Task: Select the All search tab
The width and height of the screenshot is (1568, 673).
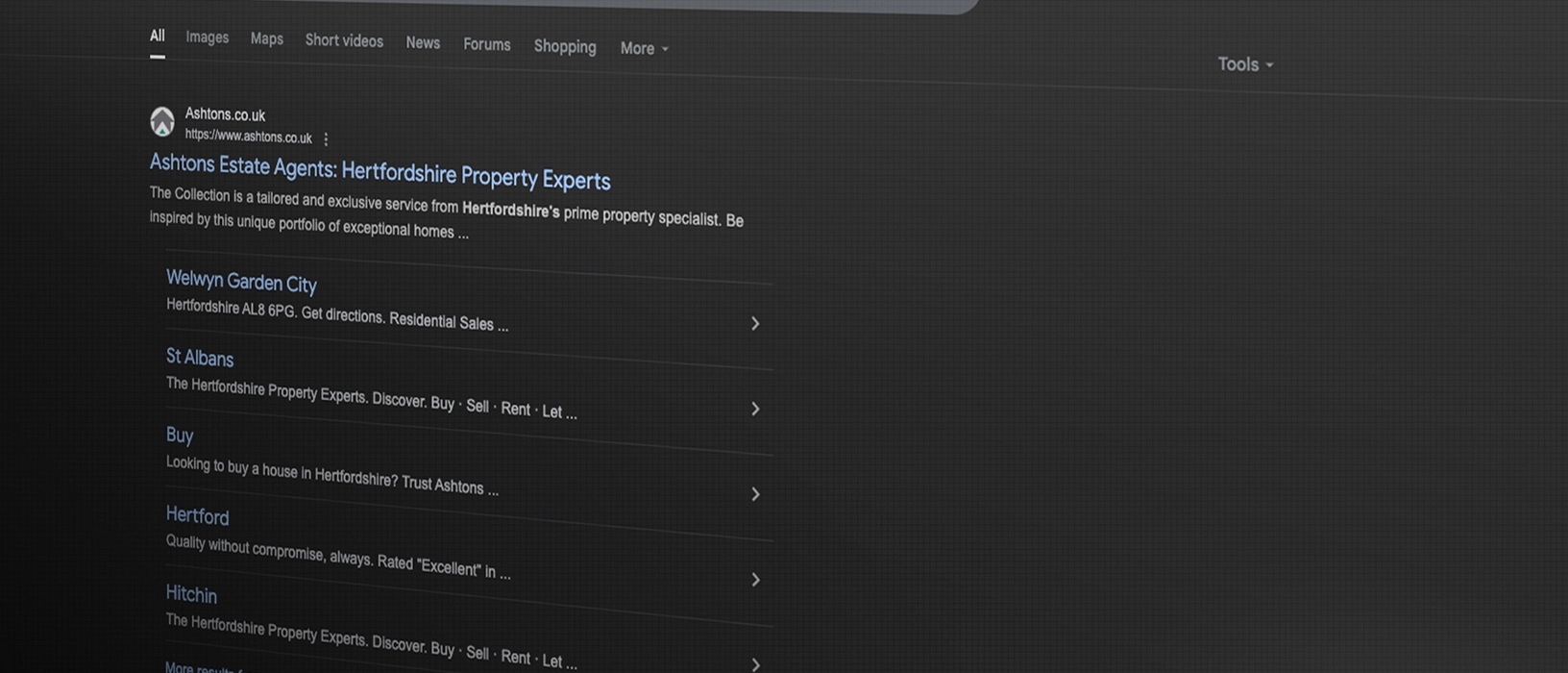Action: [158, 37]
